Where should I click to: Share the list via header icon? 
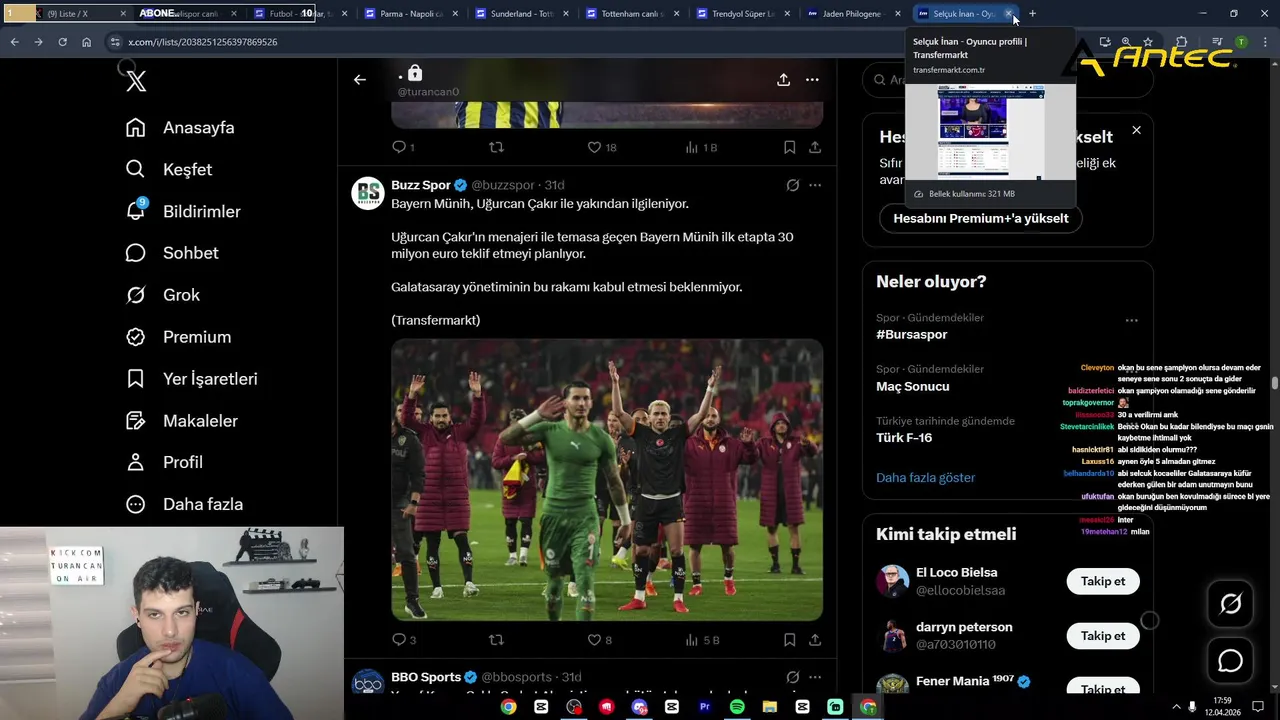[783, 80]
